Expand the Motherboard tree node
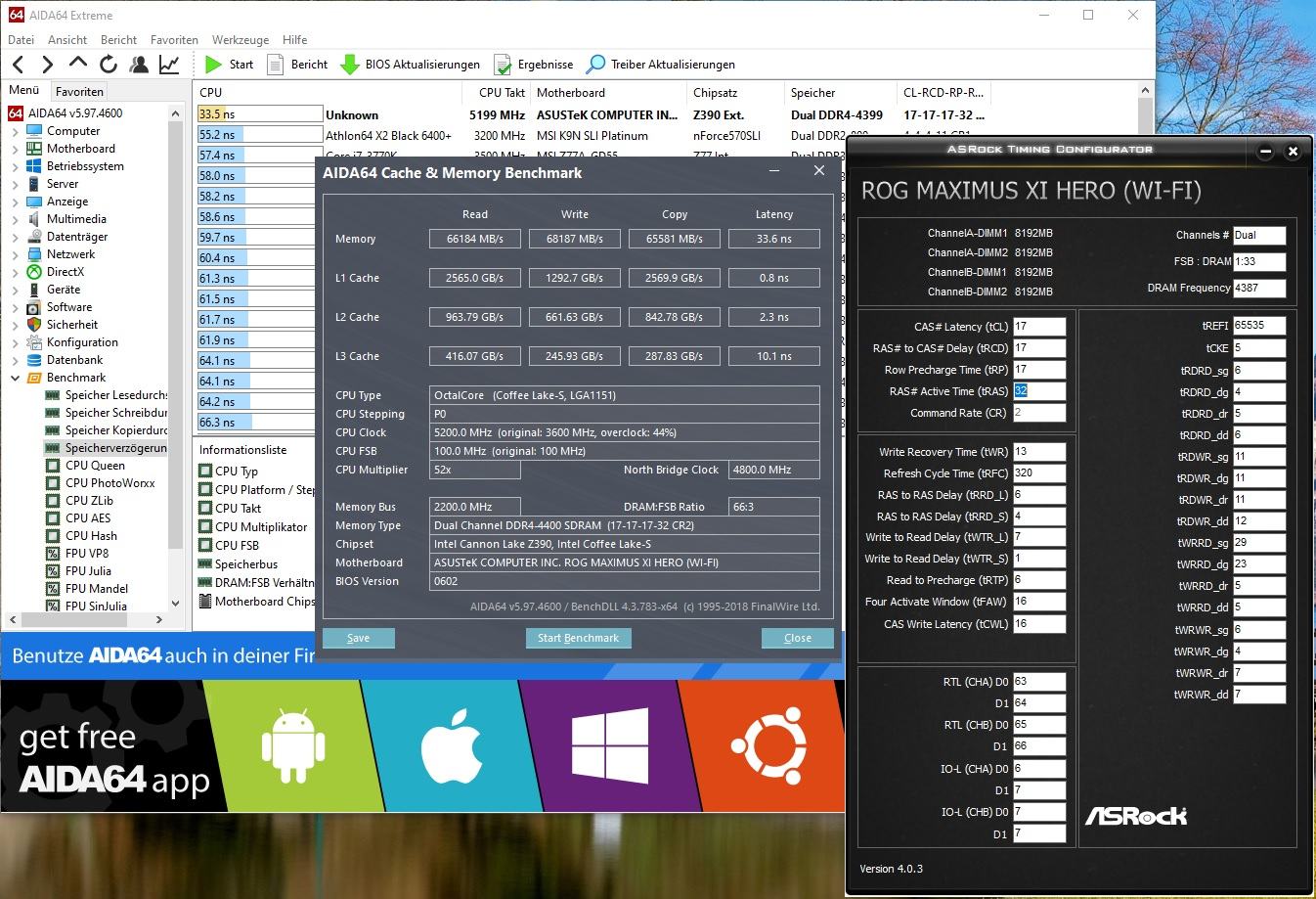 pos(15,149)
